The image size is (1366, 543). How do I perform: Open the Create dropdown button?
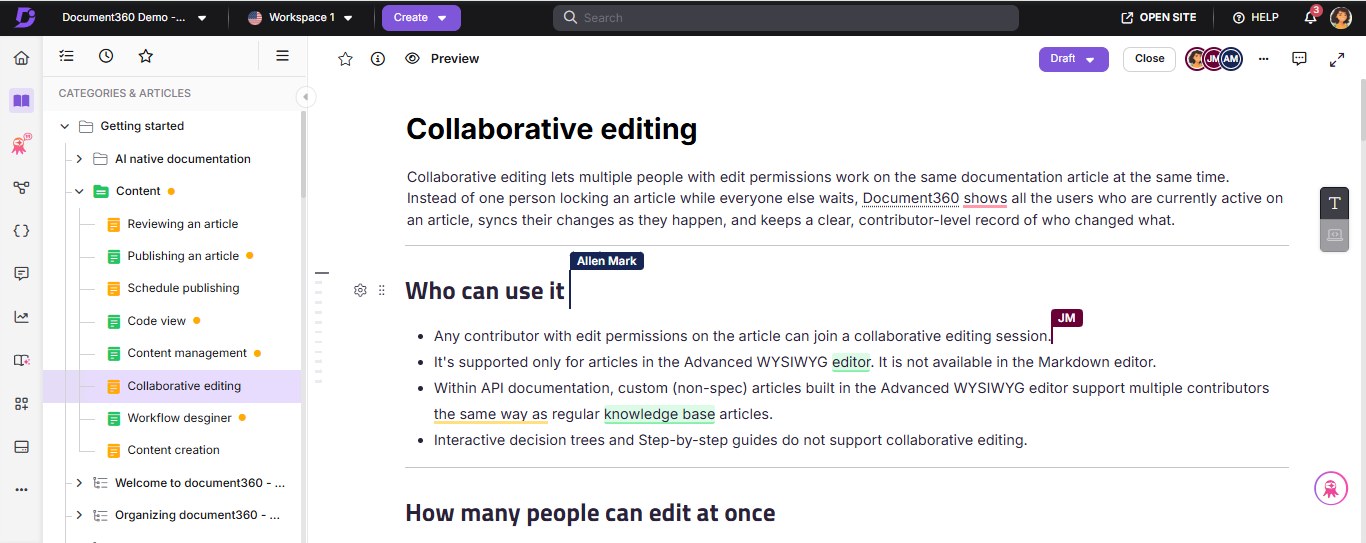(421, 18)
